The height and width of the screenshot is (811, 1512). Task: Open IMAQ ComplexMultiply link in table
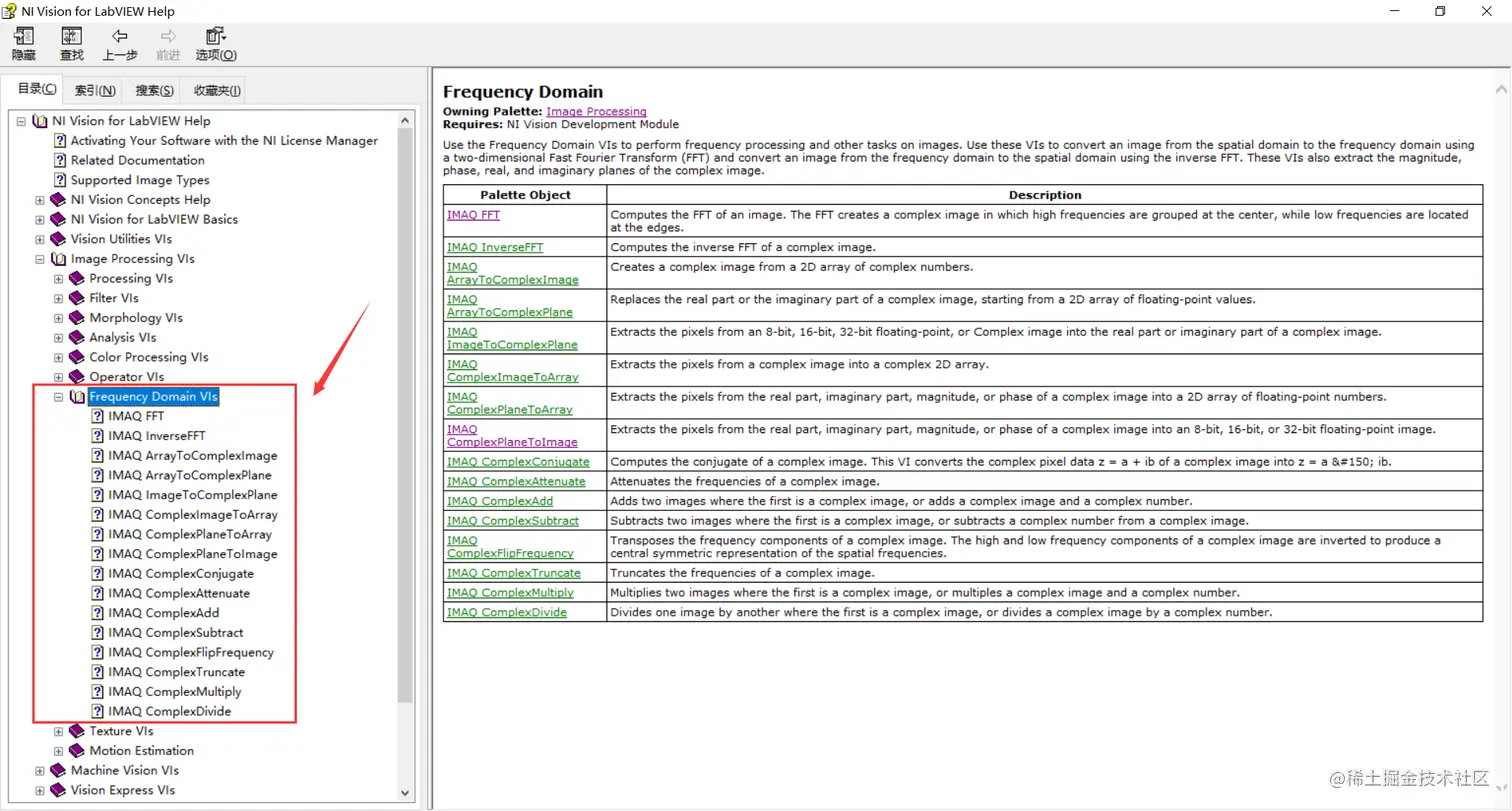(510, 592)
